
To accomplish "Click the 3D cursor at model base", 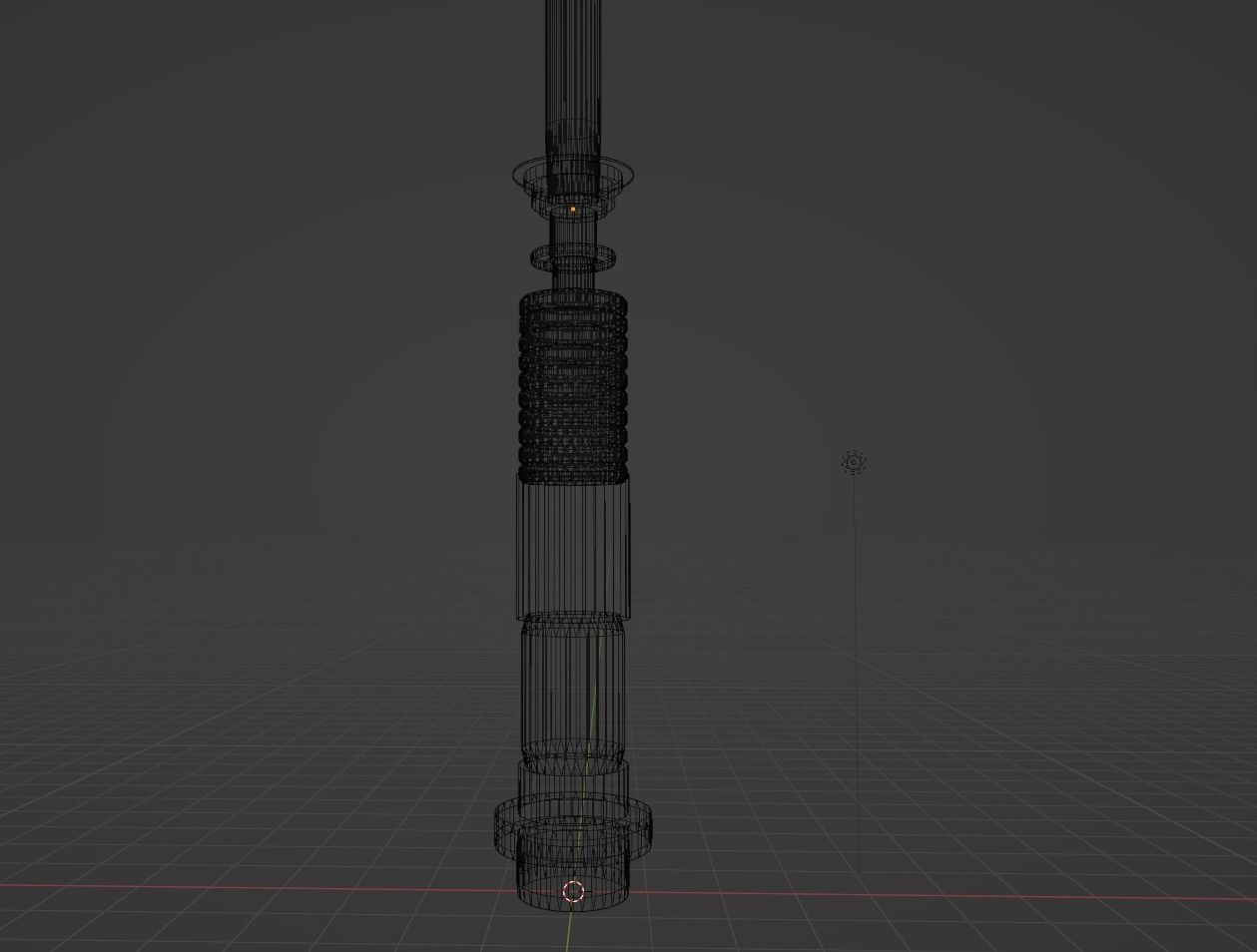I will click(573, 891).
